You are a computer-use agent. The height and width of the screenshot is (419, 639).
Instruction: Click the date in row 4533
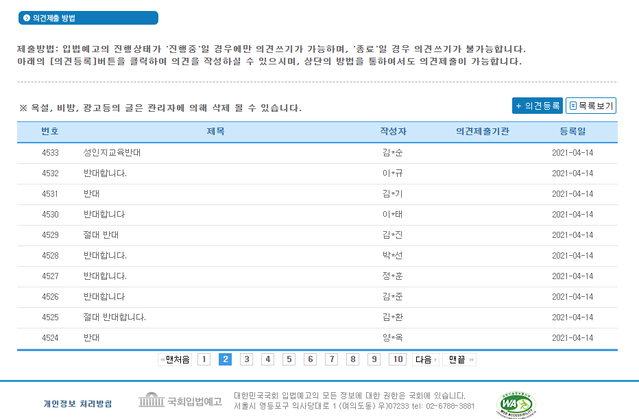tap(573, 153)
